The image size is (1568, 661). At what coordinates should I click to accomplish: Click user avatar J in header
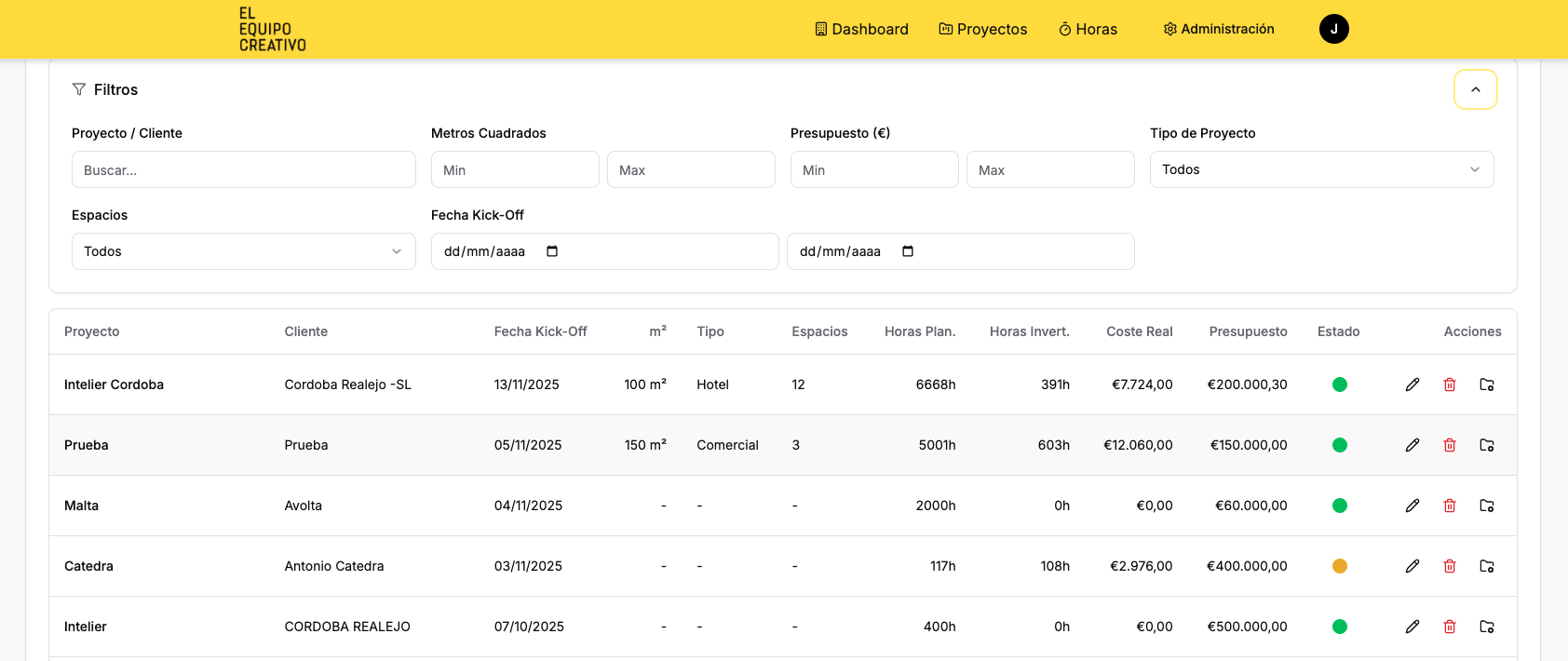pyautogui.click(x=1333, y=29)
